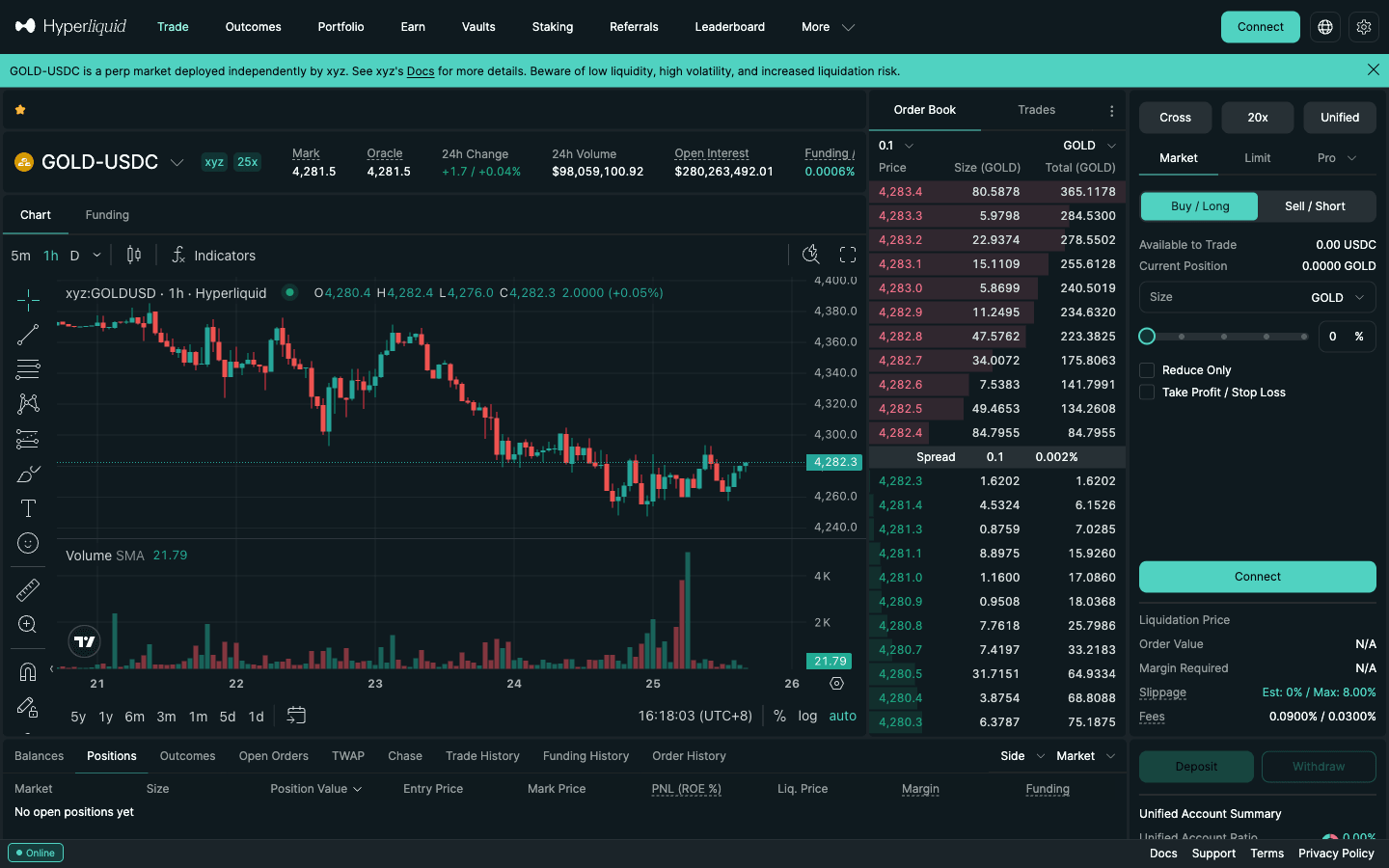Viewport: 1389px width, 868px height.
Task: Open the language globe icon
Action: coord(1325,27)
